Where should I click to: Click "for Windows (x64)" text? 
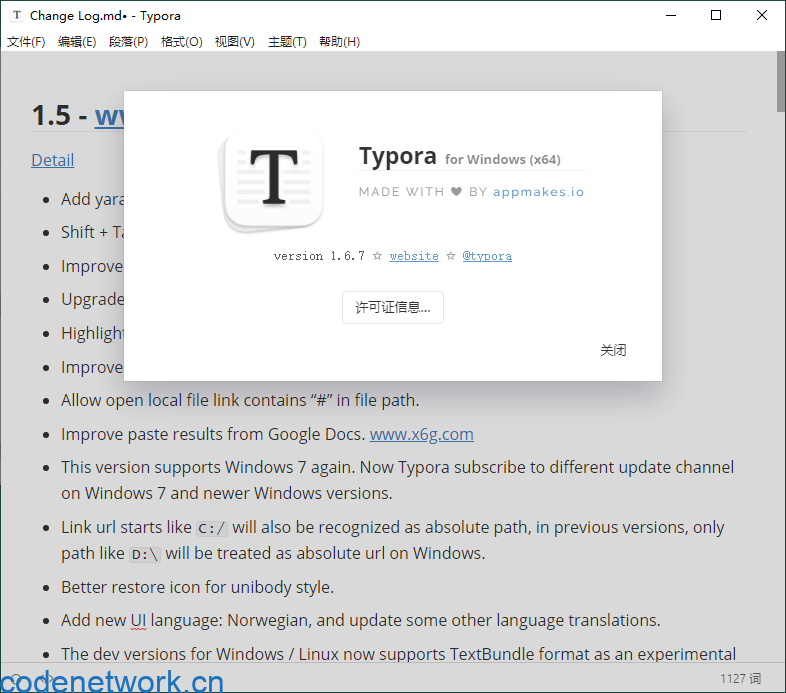pyautogui.click(x=503, y=159)
